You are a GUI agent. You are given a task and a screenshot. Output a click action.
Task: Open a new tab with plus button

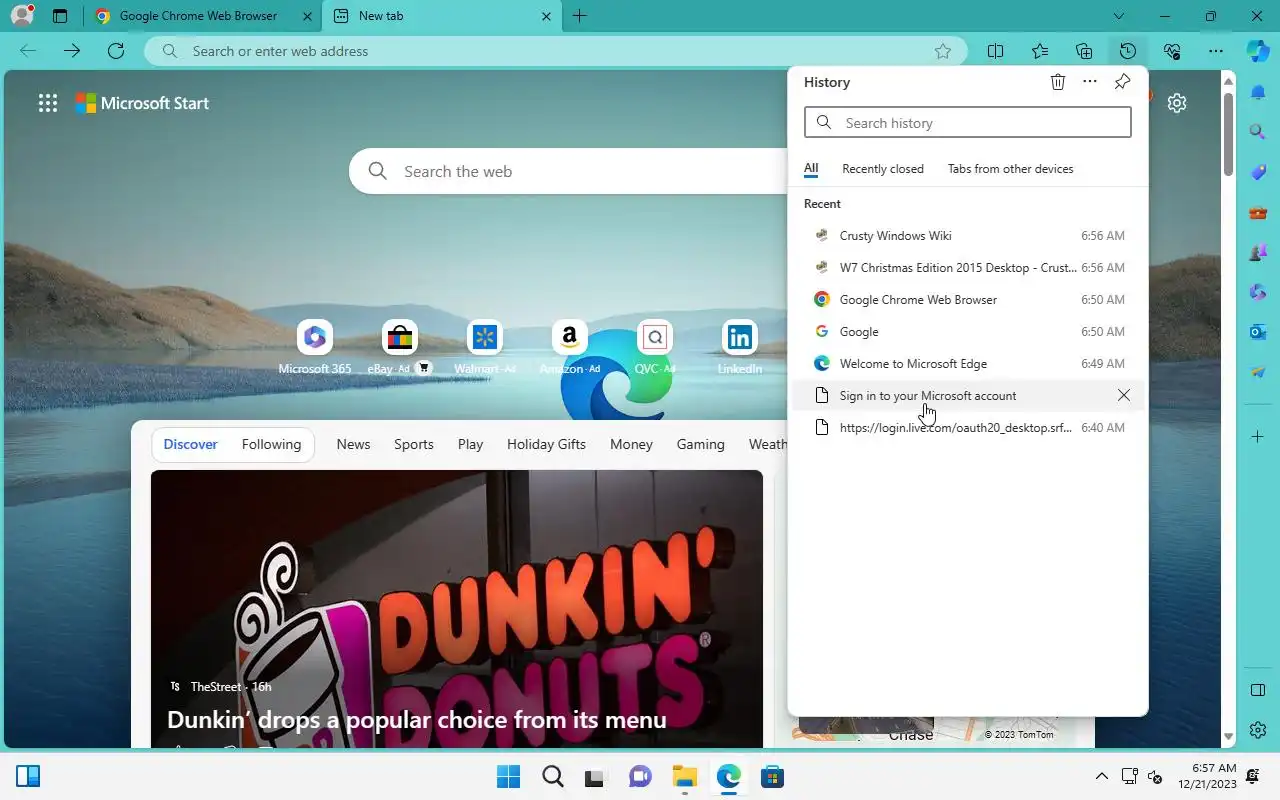click(580, 16)
